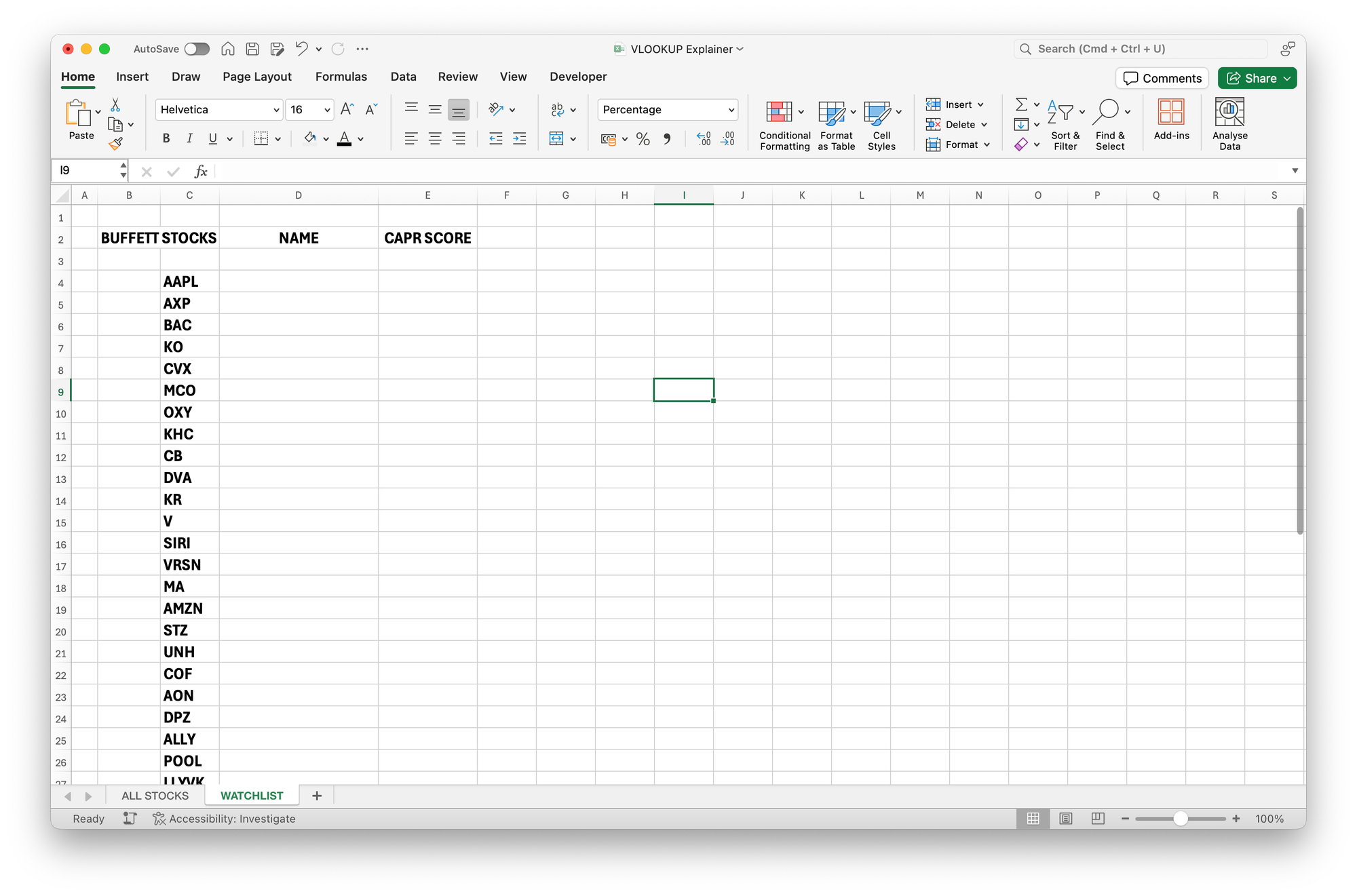Click the zoom slider handle

(x=1181, y=819)
